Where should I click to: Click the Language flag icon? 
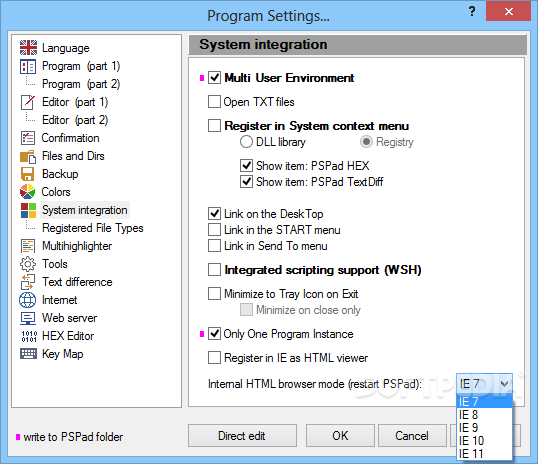28,48
